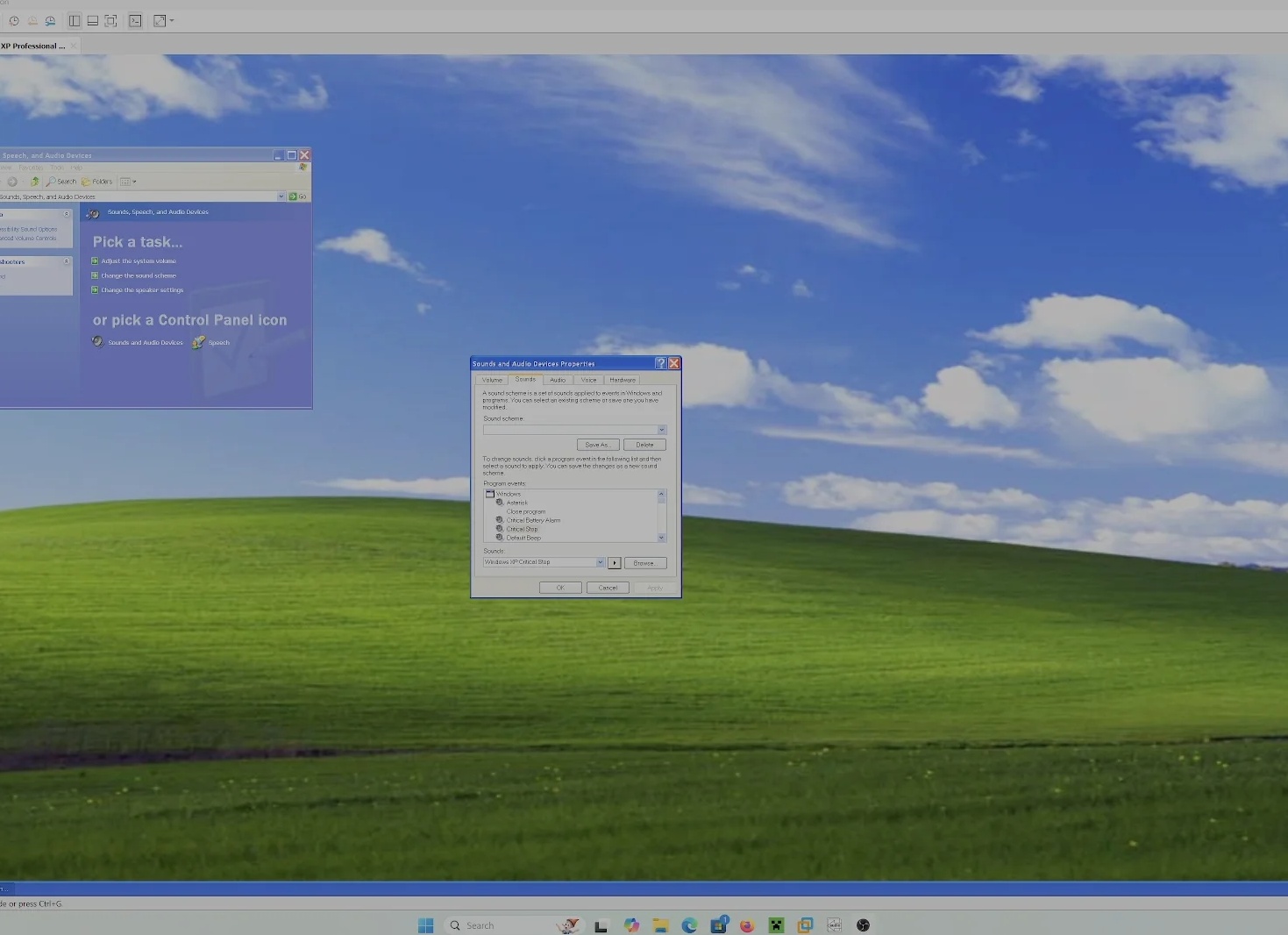Open VMware Workstation taskbar icon
This screenshot has width=1288, height=935.
coord(805,925)
